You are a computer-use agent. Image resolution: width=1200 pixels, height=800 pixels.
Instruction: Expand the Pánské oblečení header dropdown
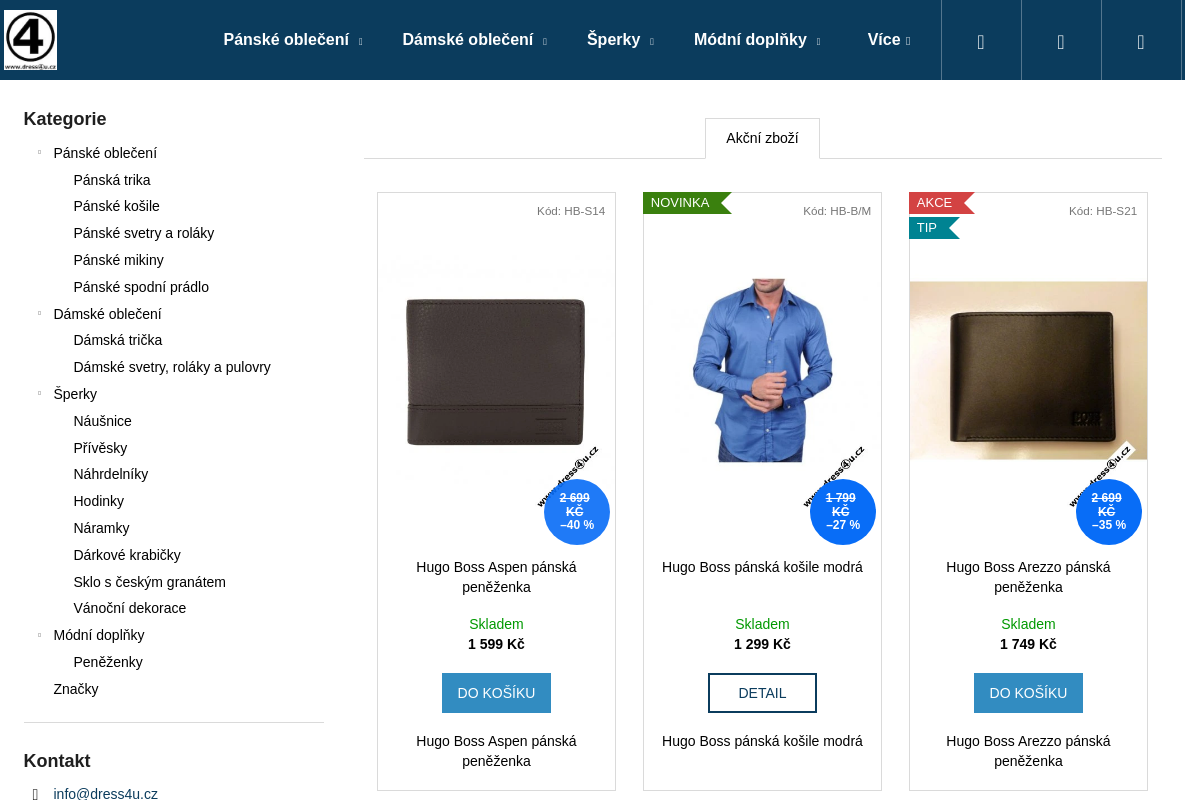point(292,40)
